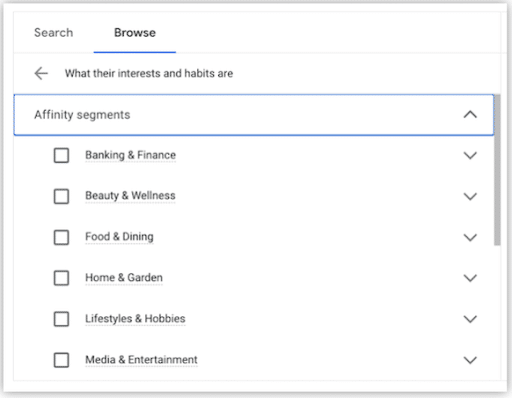Click the segment list vertical scrollbar
This screenshot has height=398, width=512.
pyautogui.click(x=497, y=170)
